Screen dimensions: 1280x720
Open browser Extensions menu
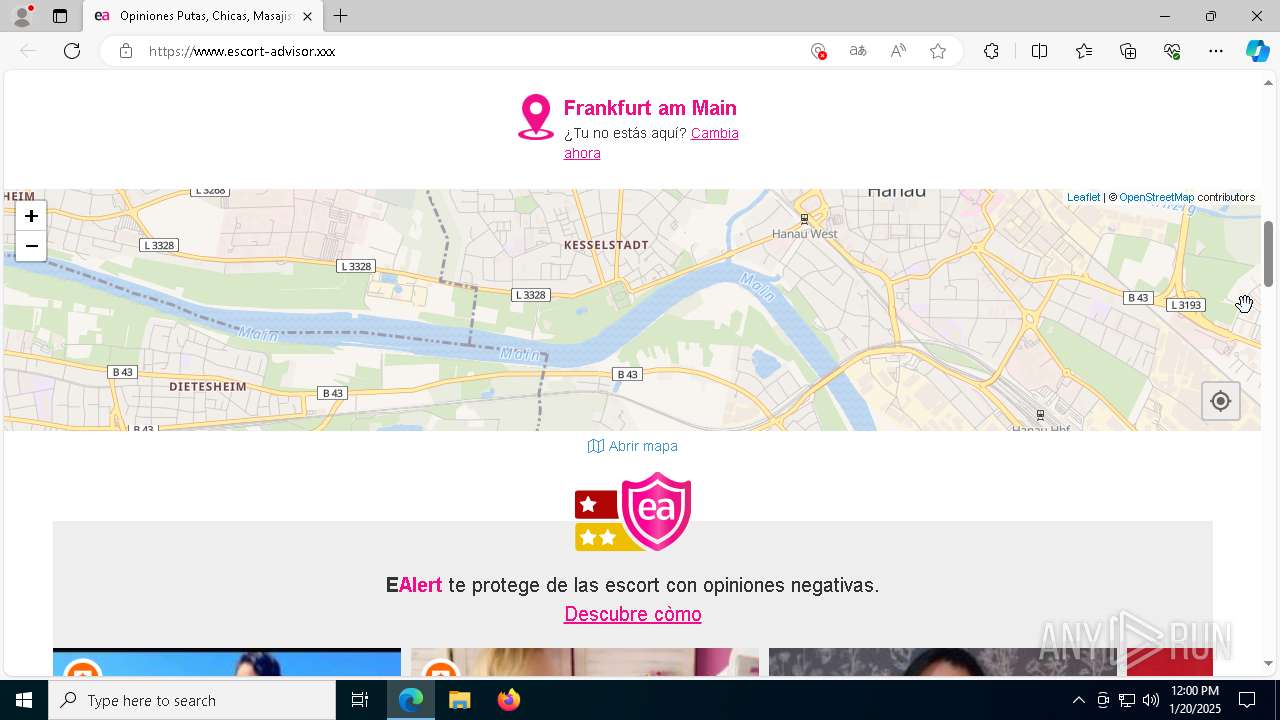pyautogui.click(x=991, y=51)
